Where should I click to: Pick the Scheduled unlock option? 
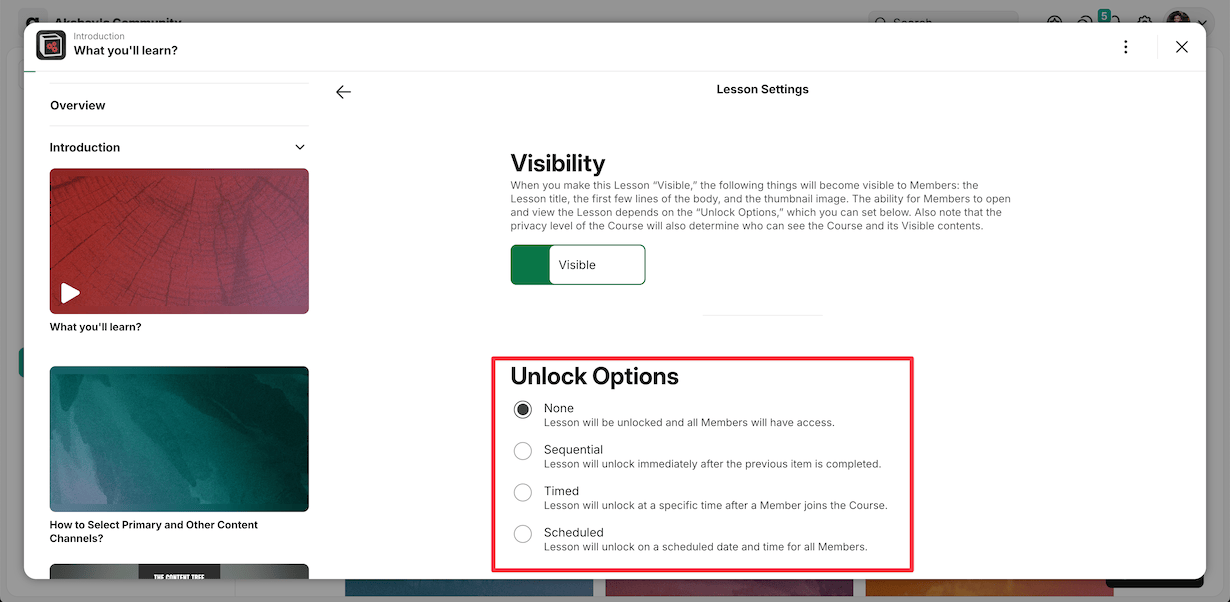tap(523, 534)
